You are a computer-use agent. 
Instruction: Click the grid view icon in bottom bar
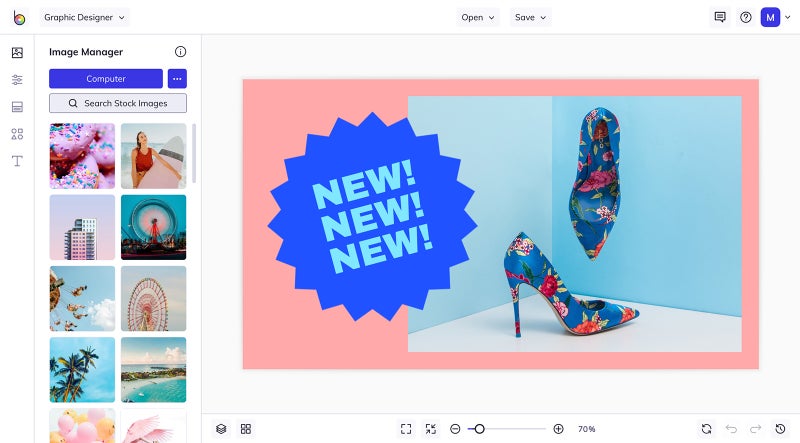click(246, 429)
